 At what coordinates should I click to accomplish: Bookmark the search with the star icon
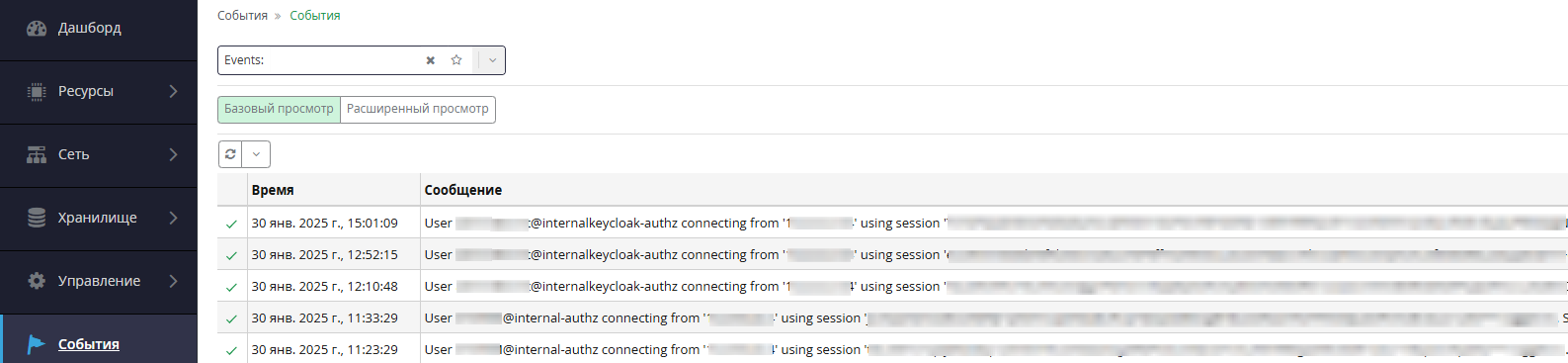coord(456,60)
